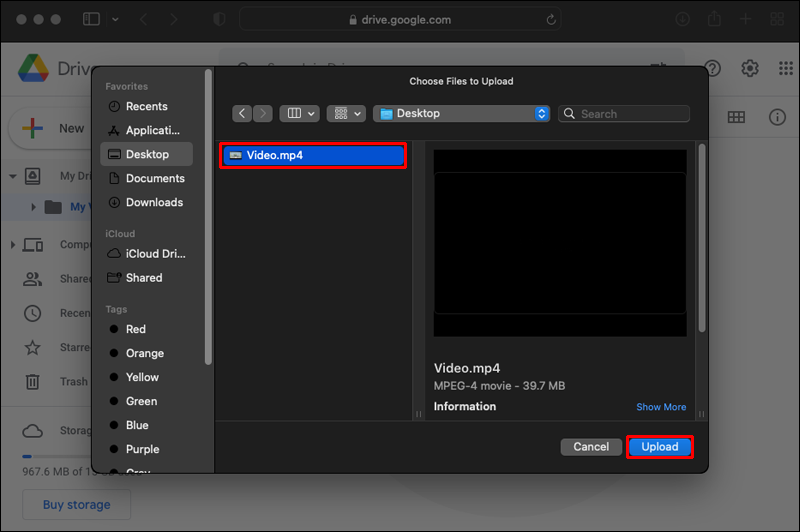
Task: Open Drive Help question mark icon
Action: (712, 68)
